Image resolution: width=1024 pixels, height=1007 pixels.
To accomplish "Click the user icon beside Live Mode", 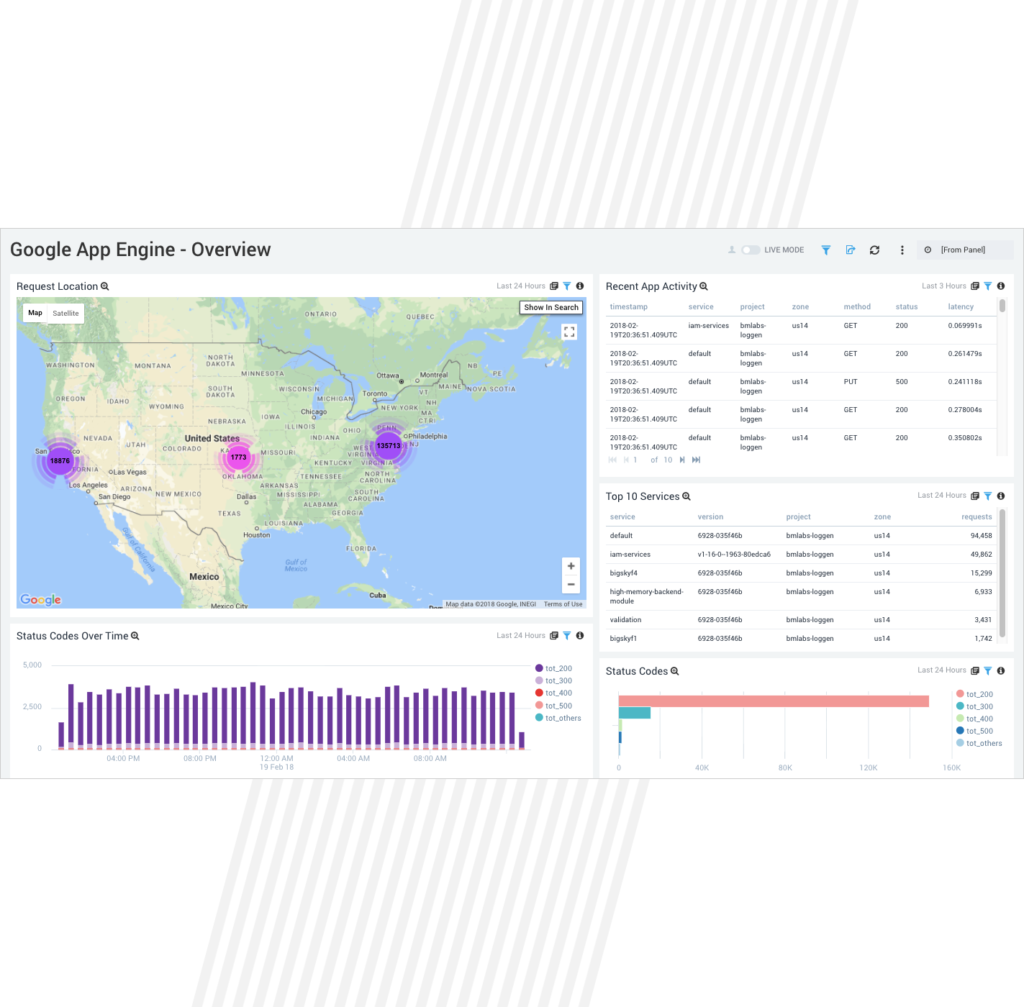I will pos(731,250).
